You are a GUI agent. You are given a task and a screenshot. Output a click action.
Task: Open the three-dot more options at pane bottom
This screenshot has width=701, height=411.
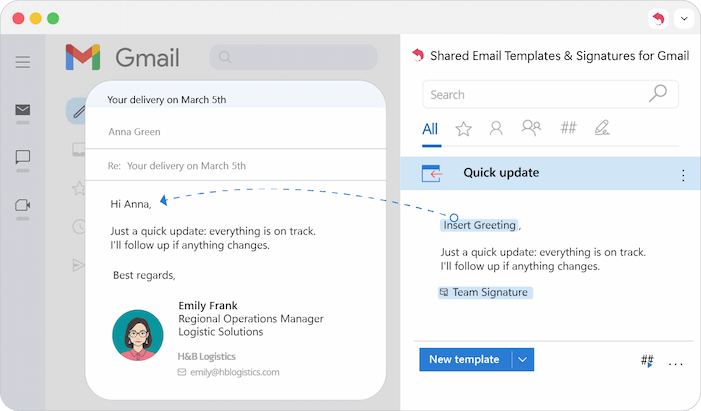coord(676,364)
